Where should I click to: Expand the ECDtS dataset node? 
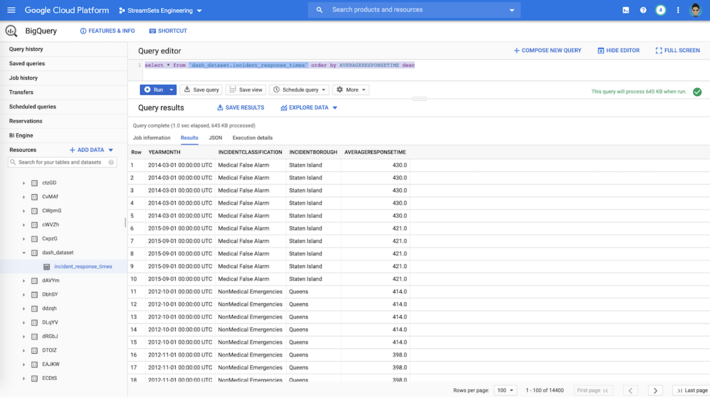[24, 379]
